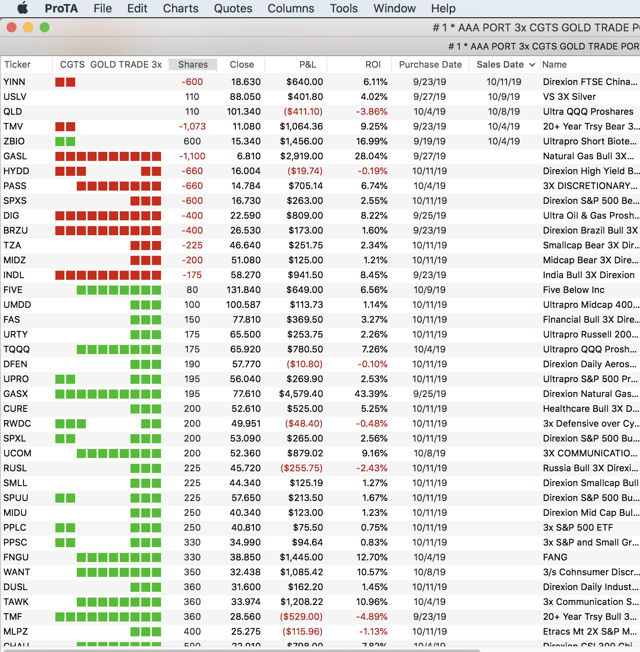
Task: Select the ZBIO ticker
Action: [x=14, y=141]
